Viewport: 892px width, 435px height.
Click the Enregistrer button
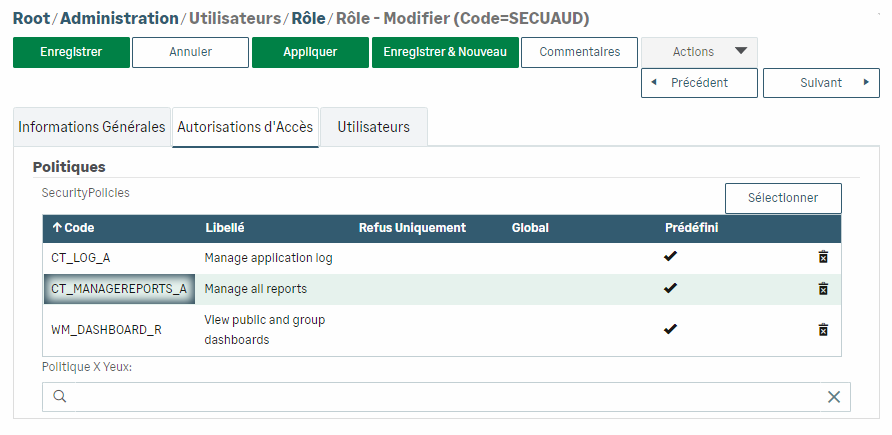71,52
